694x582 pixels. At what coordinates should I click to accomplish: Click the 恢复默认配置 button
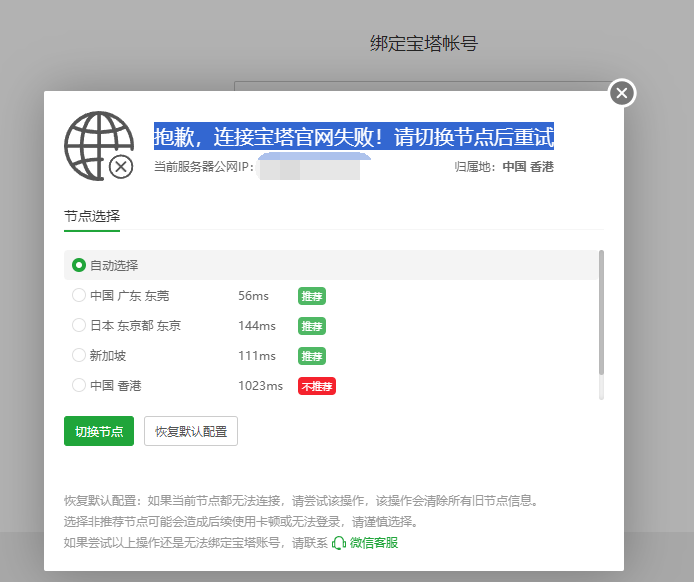[x=191, y=431]
